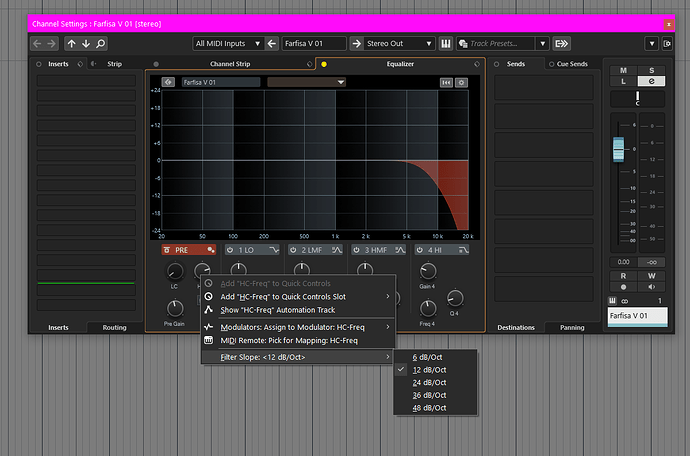The height and width of the screenshot is (456, 690).
Task: Click the window layout setup icon
Action: coord(667,44)
